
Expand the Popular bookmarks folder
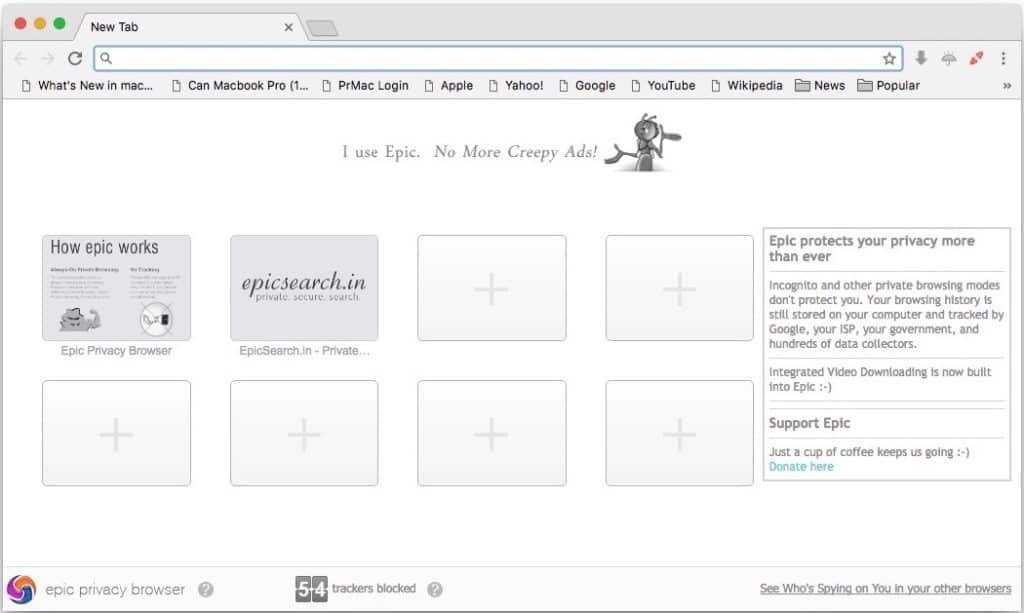click(888, 86)
